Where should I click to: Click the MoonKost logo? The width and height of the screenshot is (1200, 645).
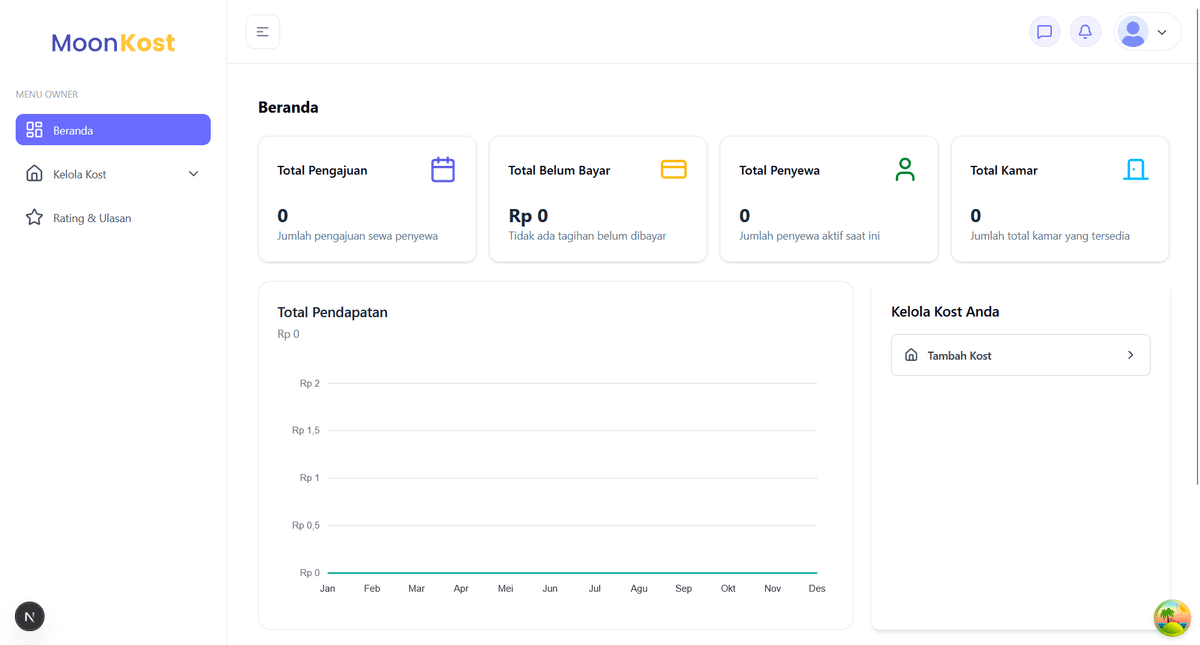coord(112,42)
